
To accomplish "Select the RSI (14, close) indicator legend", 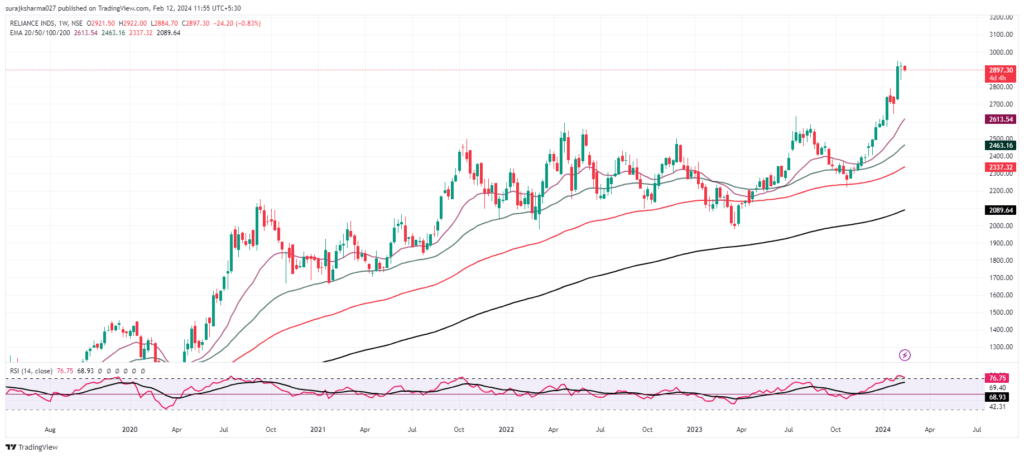I will (x=31, y=371).
